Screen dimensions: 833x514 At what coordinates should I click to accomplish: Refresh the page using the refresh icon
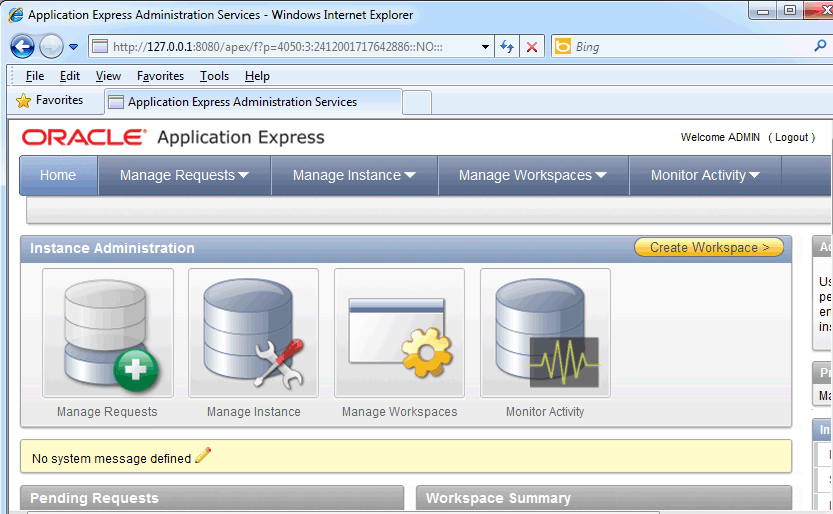pos(507,47)
